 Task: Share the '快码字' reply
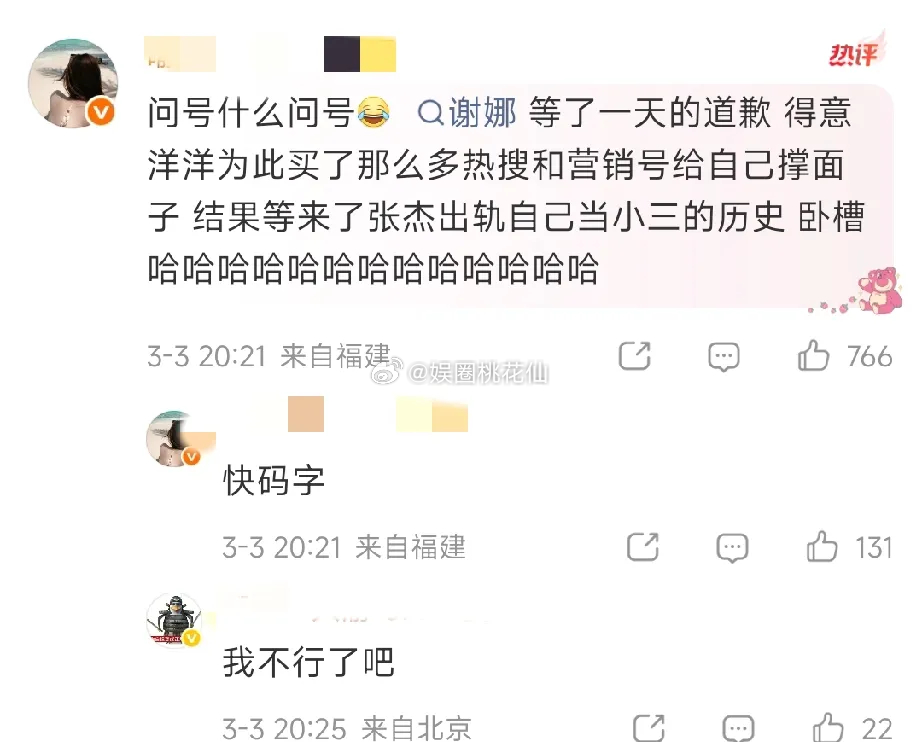643,546
